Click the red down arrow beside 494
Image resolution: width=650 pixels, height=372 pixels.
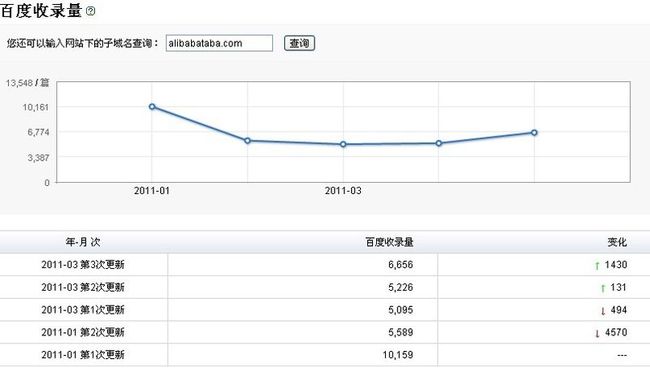[603, 311]
